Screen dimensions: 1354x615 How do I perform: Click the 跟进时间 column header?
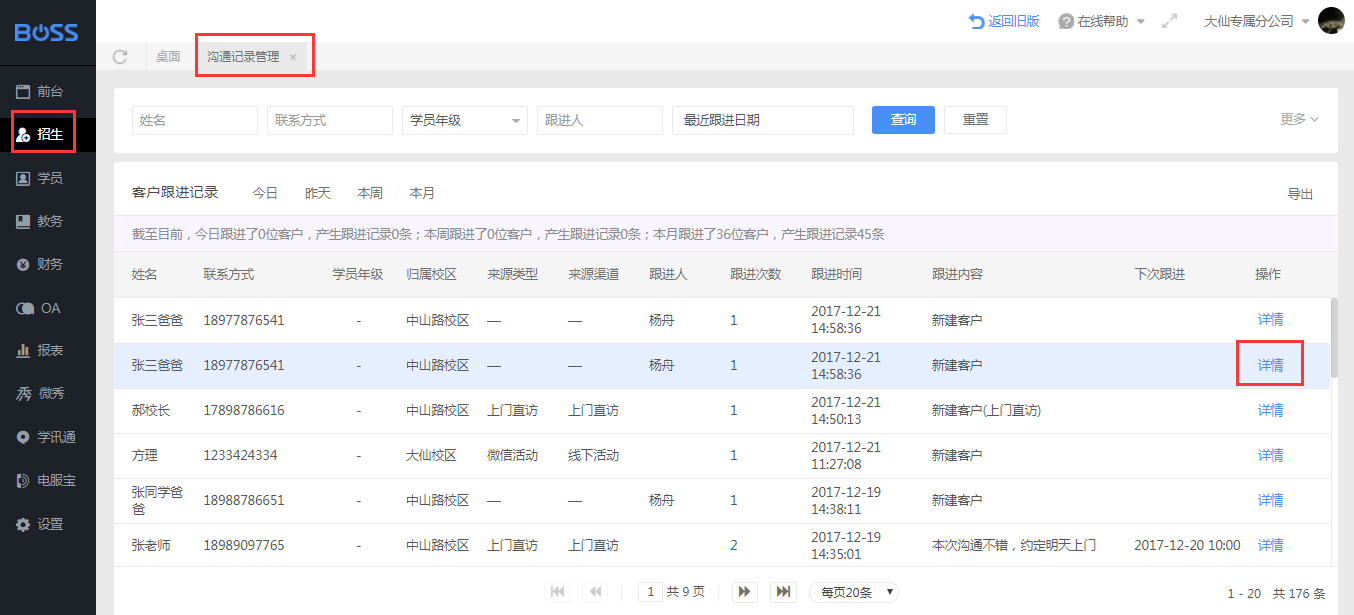837,274
